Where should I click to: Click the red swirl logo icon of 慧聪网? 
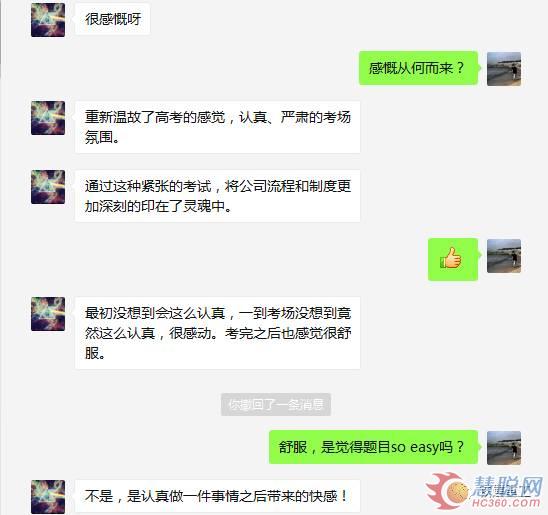click(x=447, y=491)
